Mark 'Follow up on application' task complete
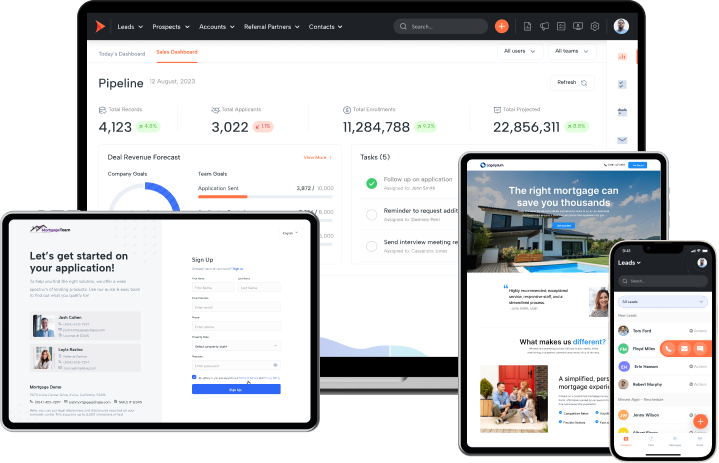 (371, 183)
